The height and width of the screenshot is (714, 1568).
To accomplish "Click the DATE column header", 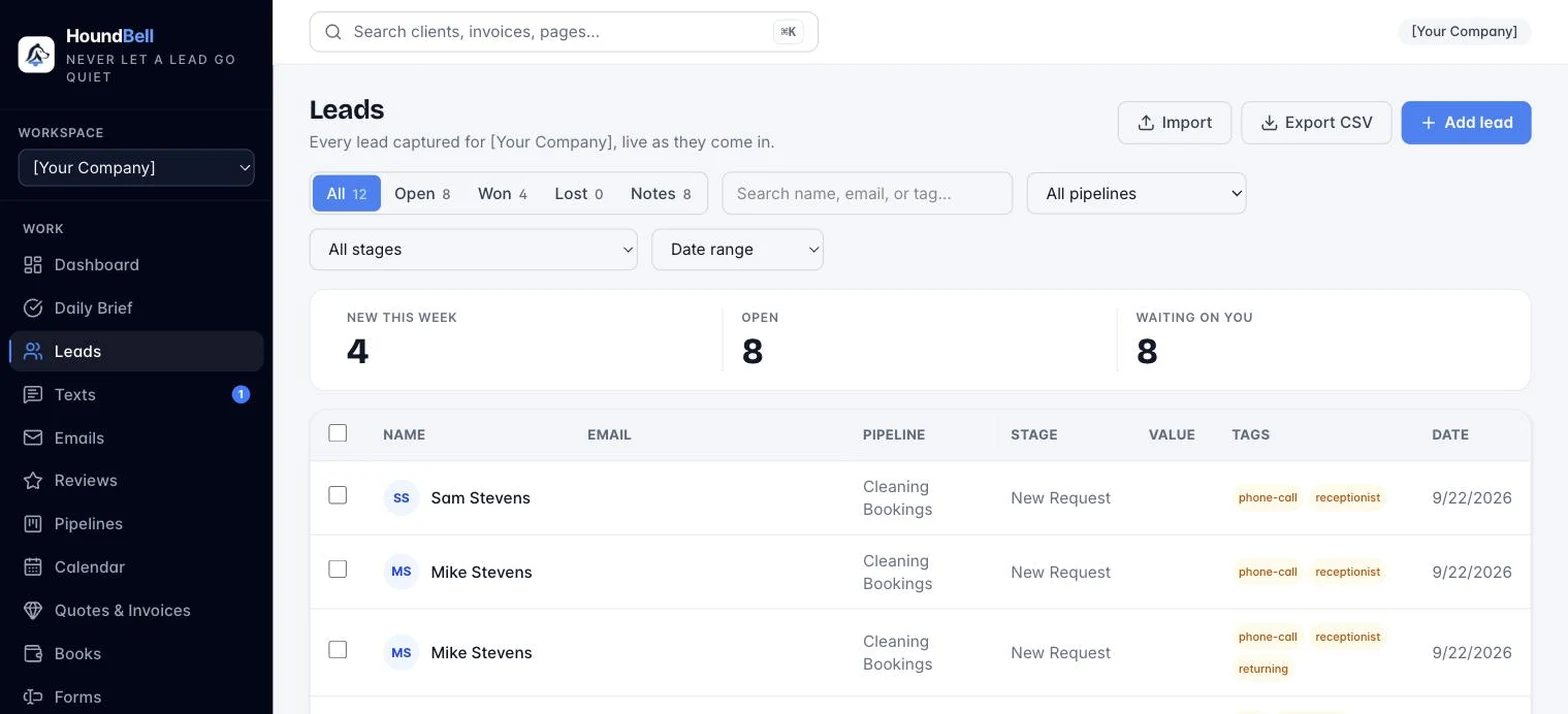I will (x=1450, y=435).
